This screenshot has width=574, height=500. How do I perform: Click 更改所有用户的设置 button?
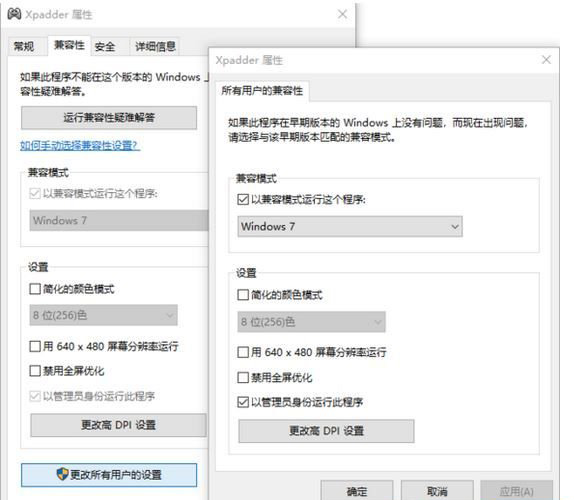pos(109,475)
